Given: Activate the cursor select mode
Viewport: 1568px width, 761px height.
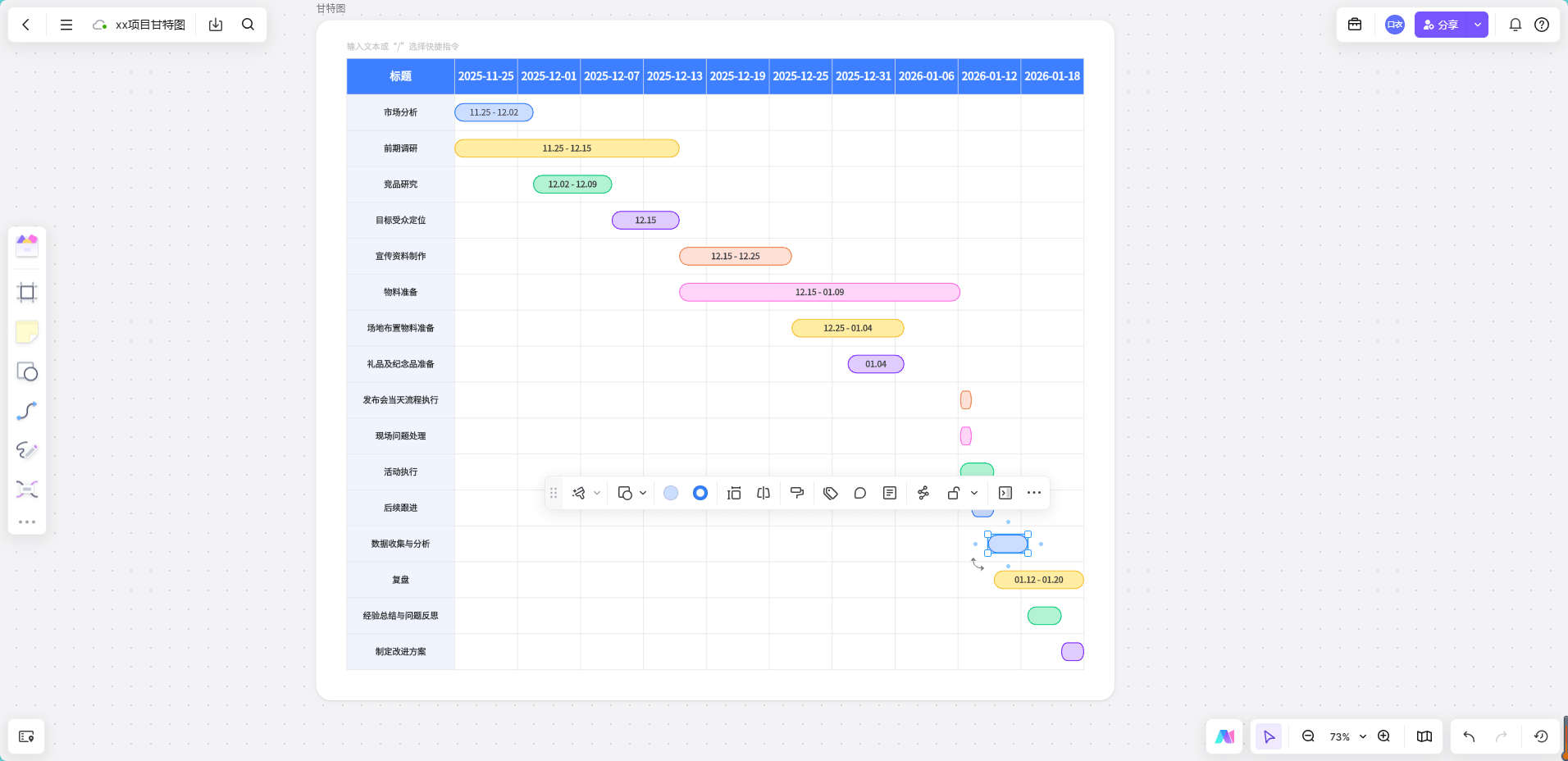Looking at the screenshot, I should tap(1269, 736).
